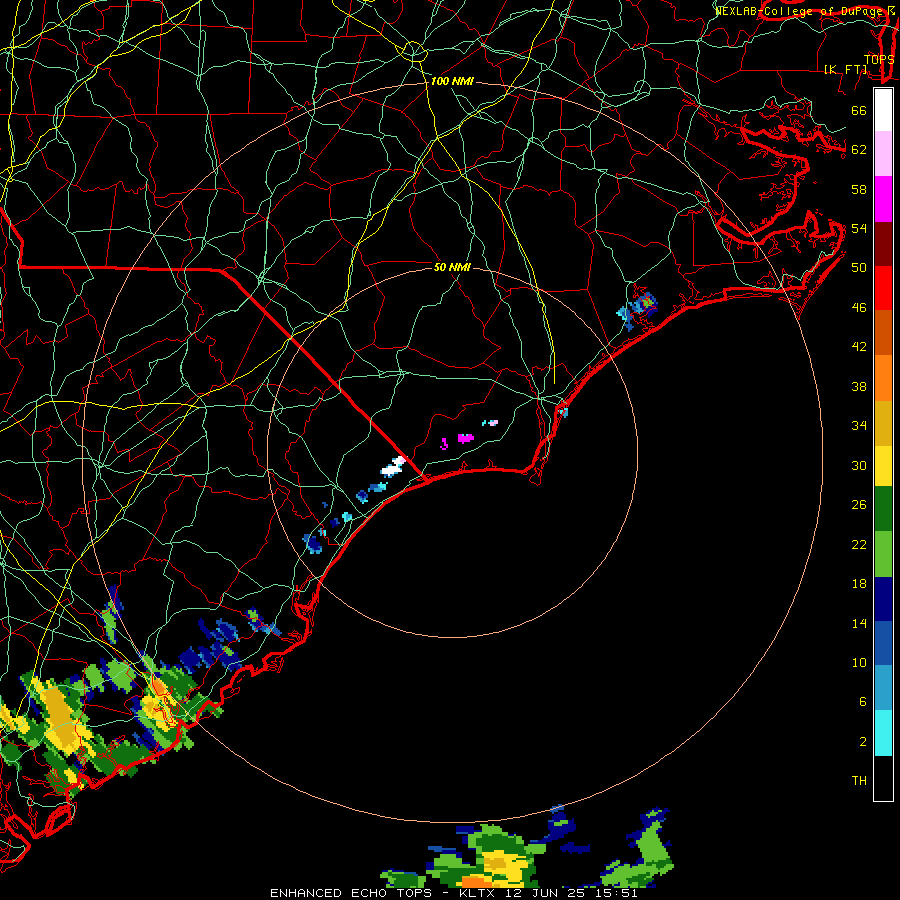The height and width of the screenshot is (900, 900).
Task: Click the white echo near the state border
Action: pyautogui.click(x=394, y=467)
